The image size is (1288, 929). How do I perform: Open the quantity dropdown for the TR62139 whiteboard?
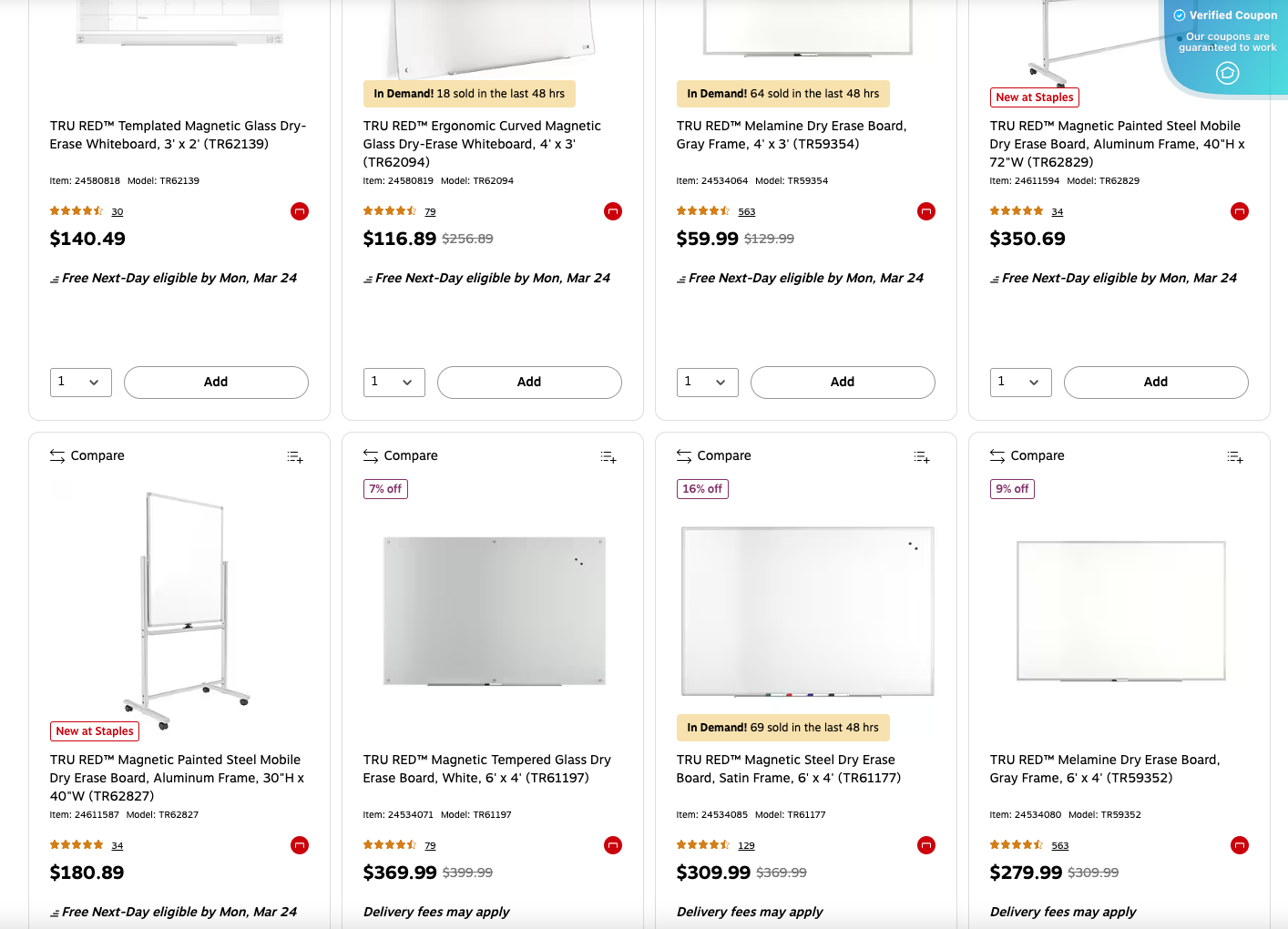[80, 382]
